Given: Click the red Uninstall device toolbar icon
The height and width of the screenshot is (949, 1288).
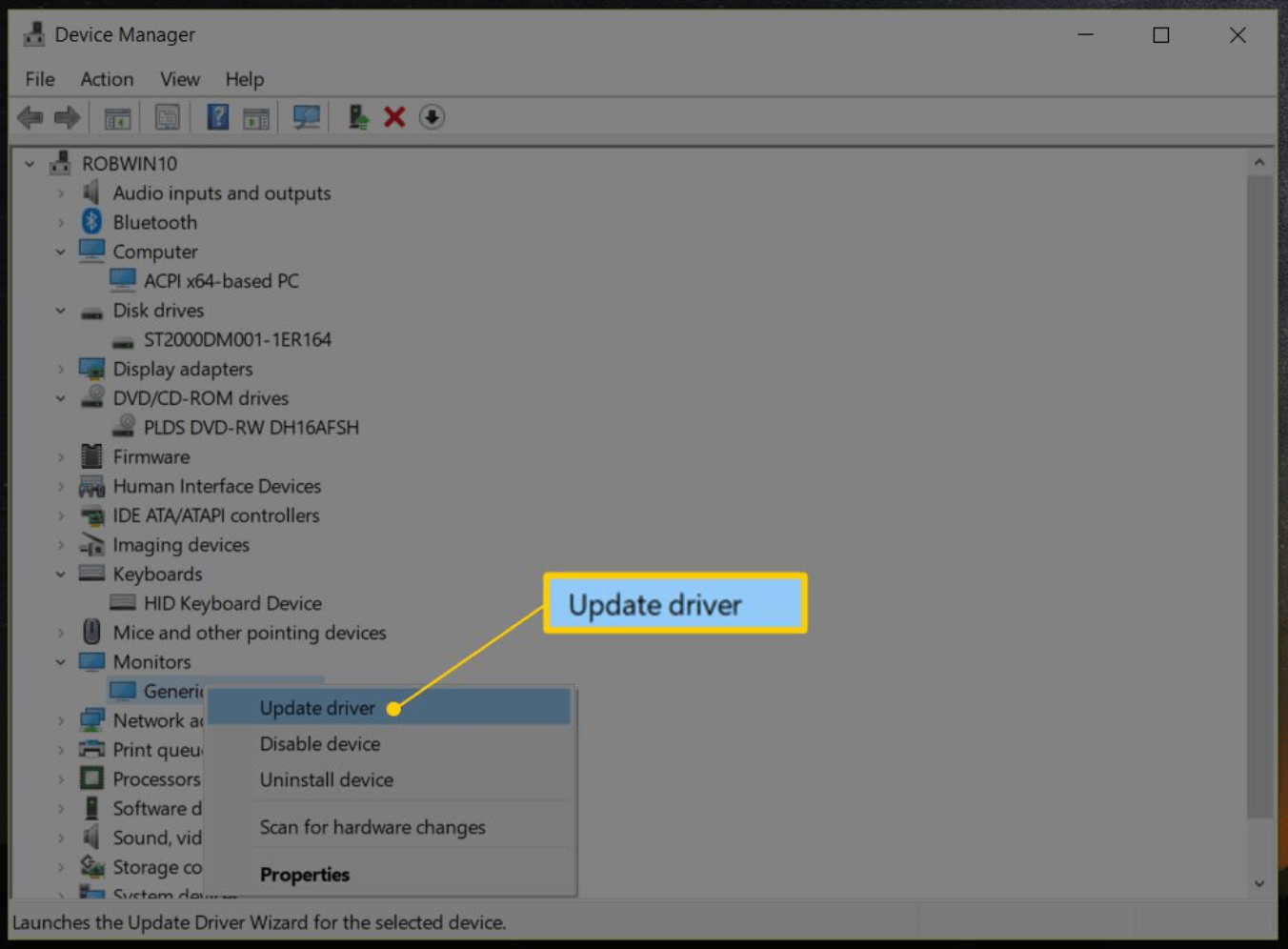Looking at the screenshot, I should tap(393, 116).
